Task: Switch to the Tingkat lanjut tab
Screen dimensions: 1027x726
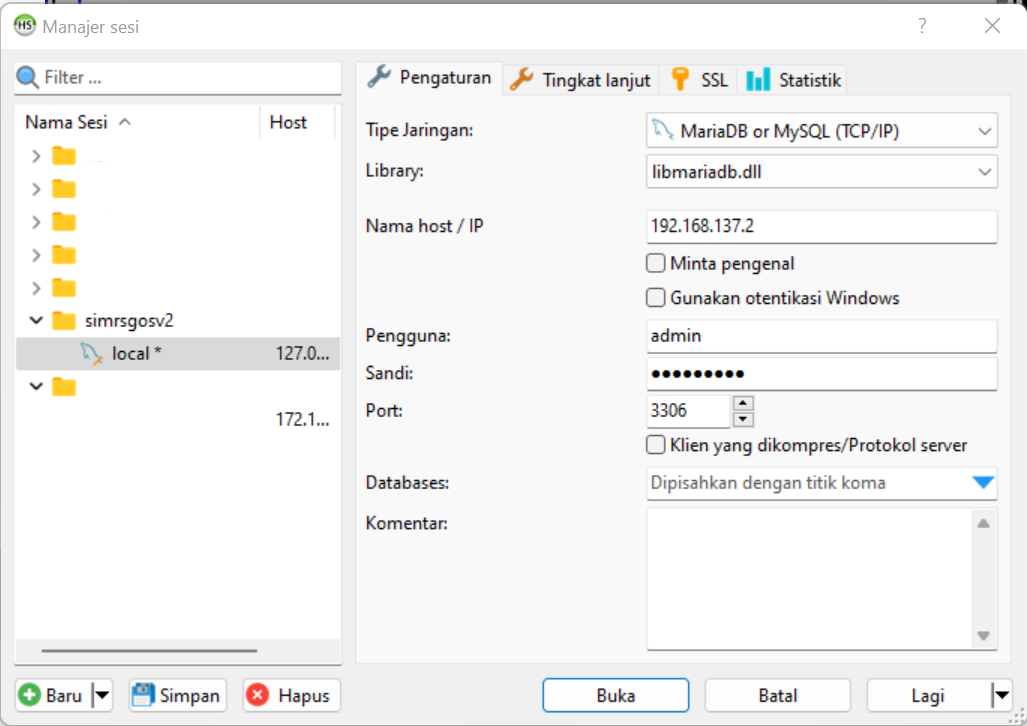Action: tap(582, 80)
